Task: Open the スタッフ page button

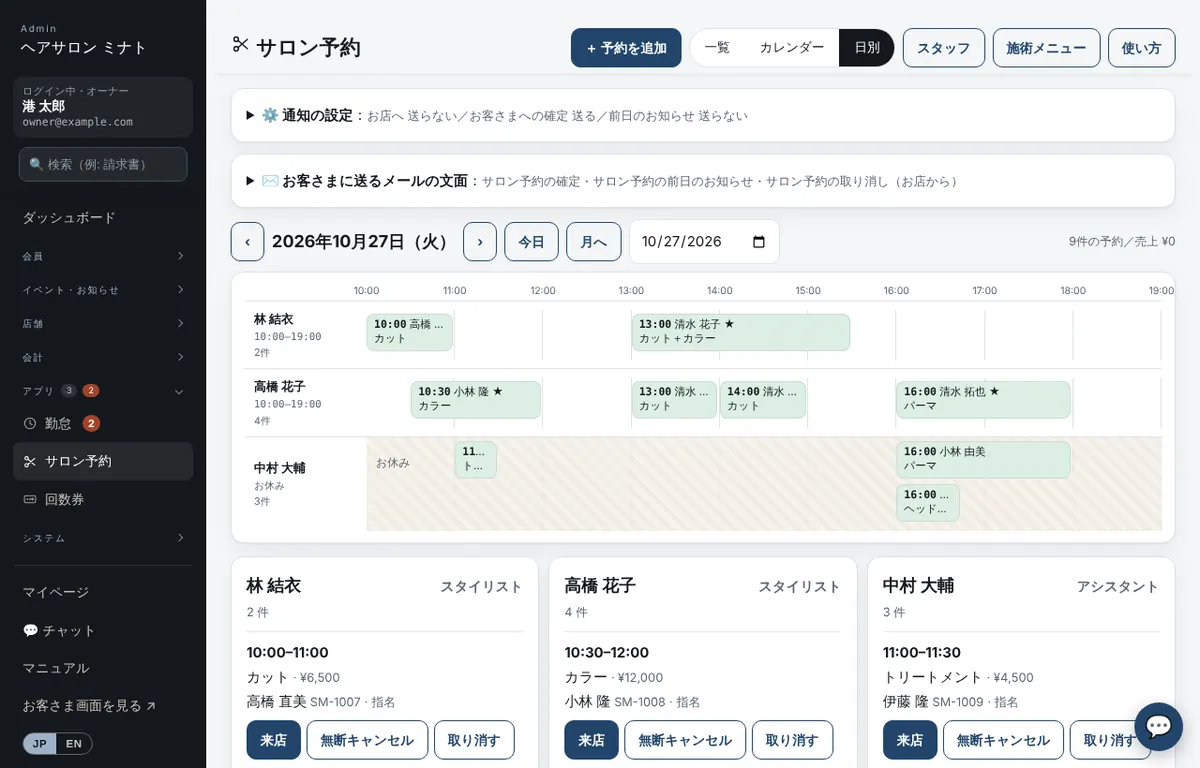Action: click(944, 47)
